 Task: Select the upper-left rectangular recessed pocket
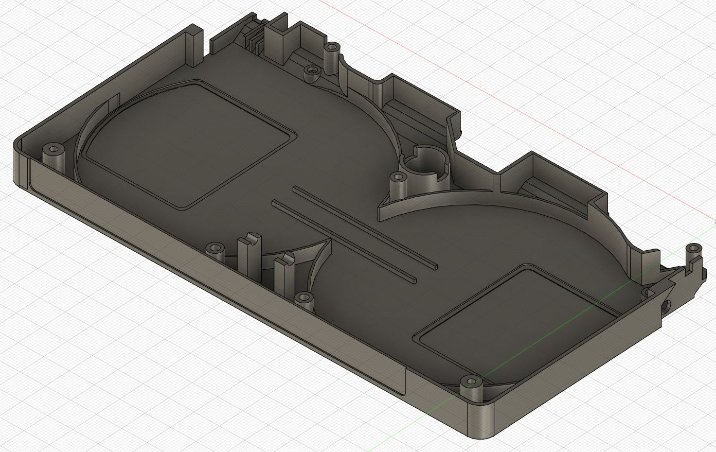(185, 142)
